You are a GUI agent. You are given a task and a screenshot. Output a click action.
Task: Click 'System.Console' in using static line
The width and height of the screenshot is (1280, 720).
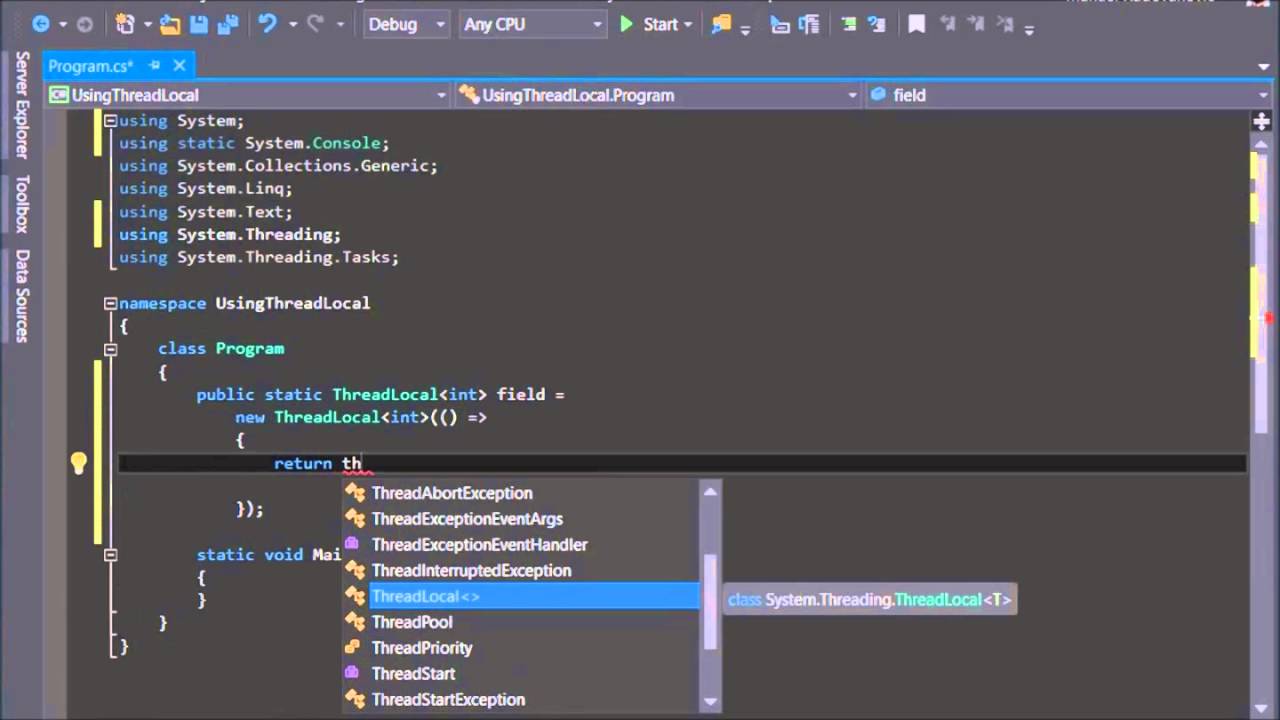(313, 143)
